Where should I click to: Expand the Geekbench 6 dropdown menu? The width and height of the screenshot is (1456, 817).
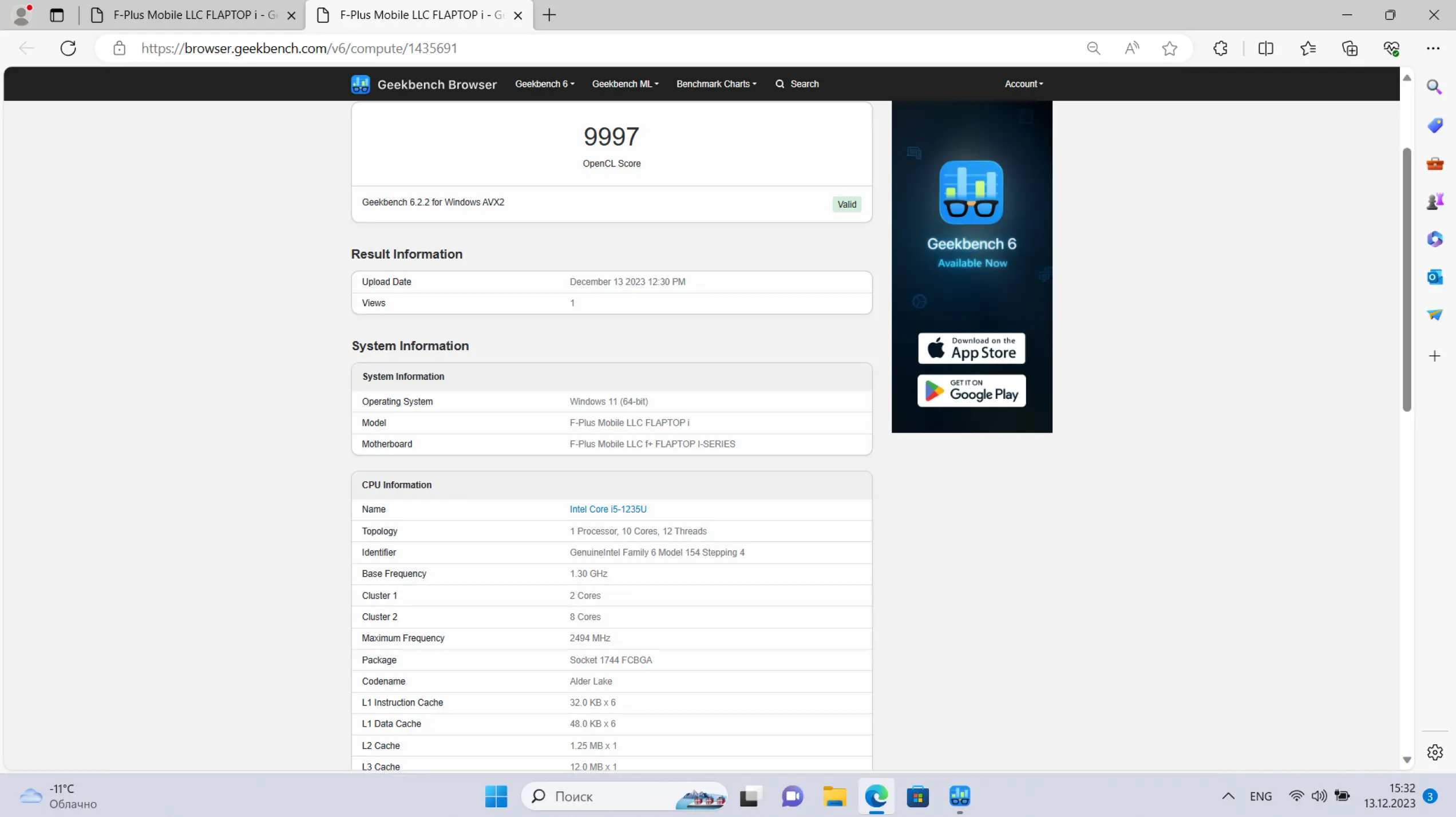(x=544, y=84)
